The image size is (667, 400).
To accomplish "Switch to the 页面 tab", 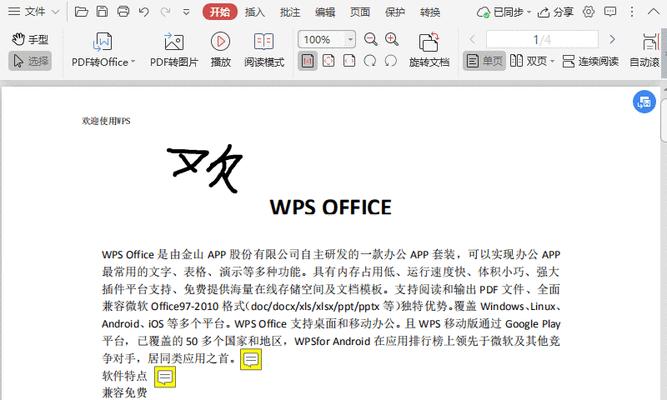I will pyautogui.click(x=359, y=12).
